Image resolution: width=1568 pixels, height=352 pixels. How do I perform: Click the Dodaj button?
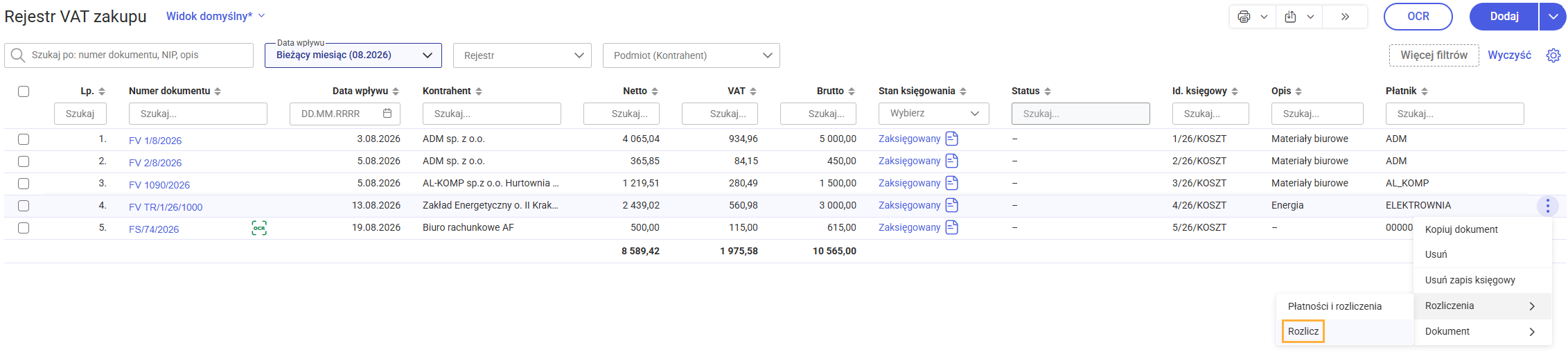pyautogui.click(x=1504, y=17)
